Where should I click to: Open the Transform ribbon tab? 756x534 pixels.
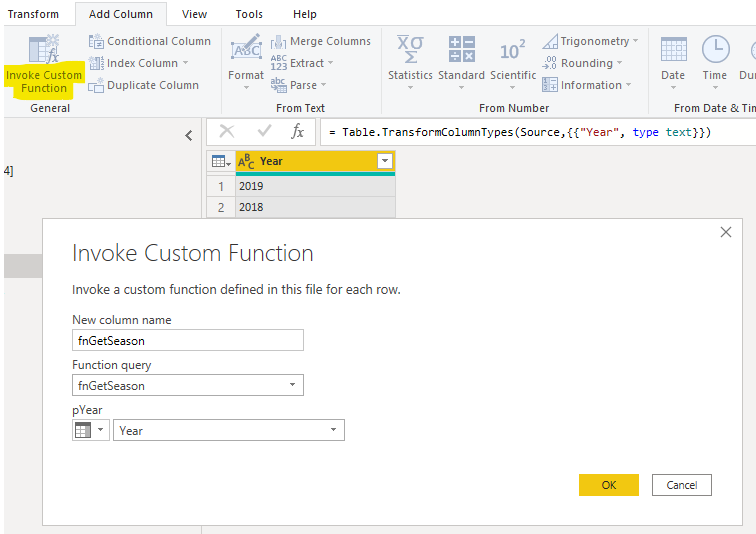click(x=34, y=14)
